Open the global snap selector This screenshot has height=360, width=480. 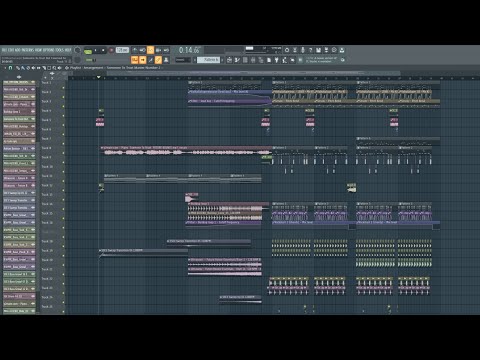click(183, 60)
